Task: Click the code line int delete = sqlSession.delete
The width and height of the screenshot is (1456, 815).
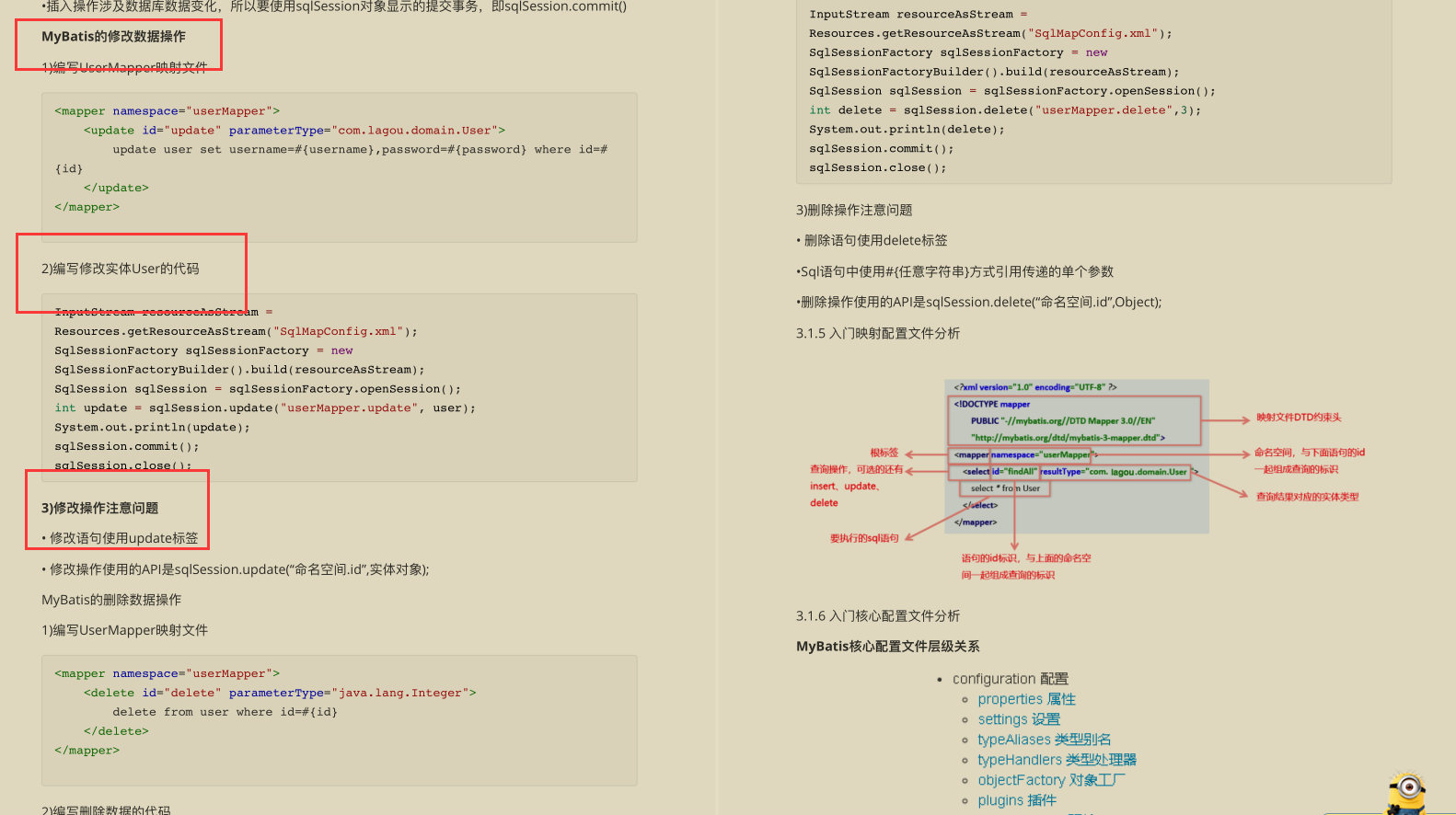Action: [x=1005, y=109]
